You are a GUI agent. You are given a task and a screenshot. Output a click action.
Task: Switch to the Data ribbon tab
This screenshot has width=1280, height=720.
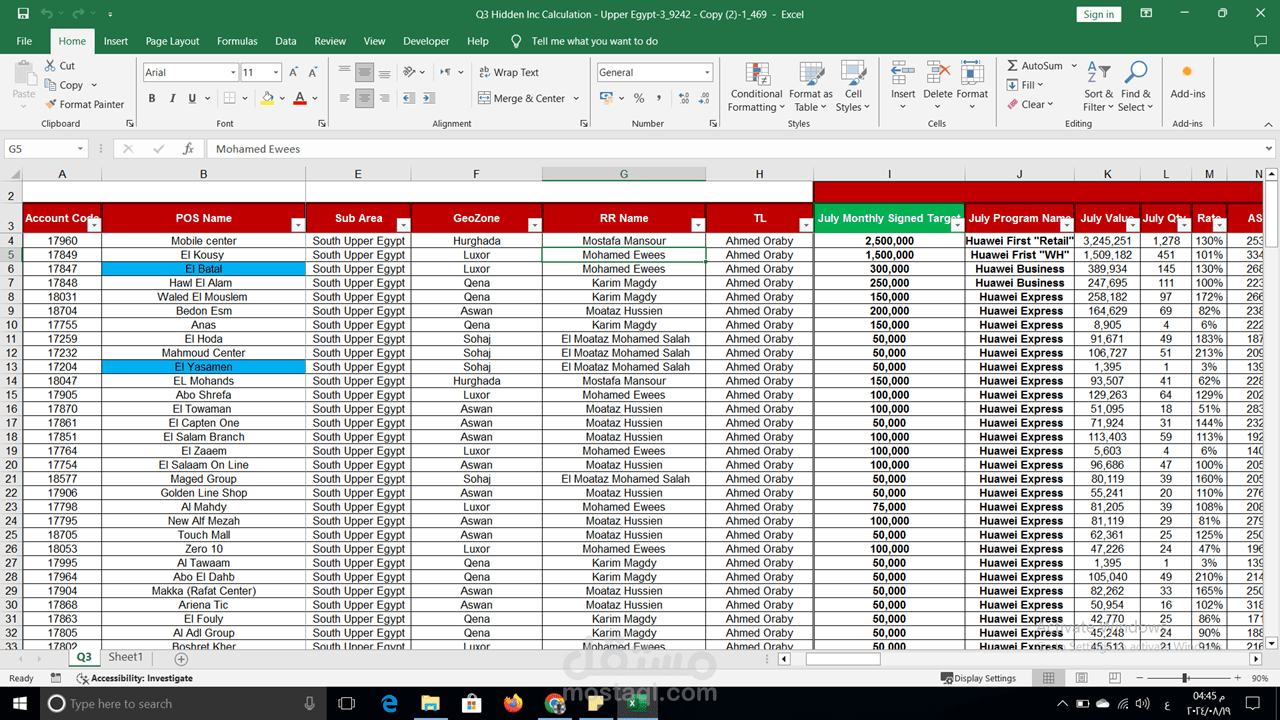tap(286, 41)
